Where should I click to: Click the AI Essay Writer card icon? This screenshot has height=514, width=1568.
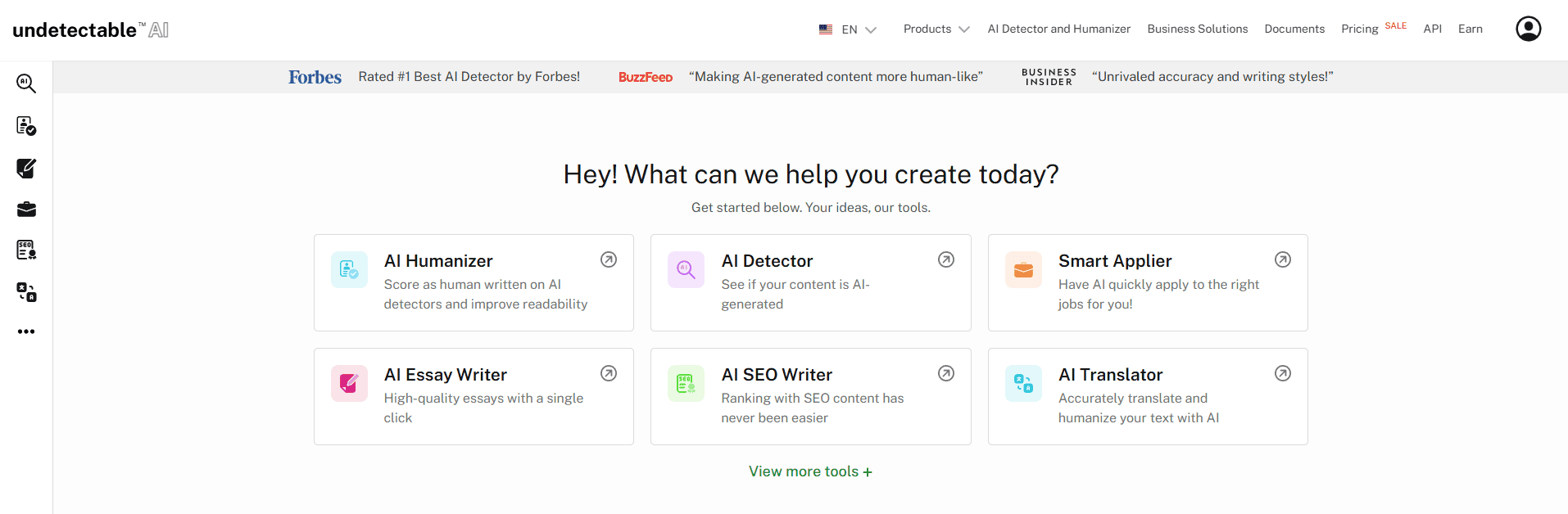click(x=349, y=383)
